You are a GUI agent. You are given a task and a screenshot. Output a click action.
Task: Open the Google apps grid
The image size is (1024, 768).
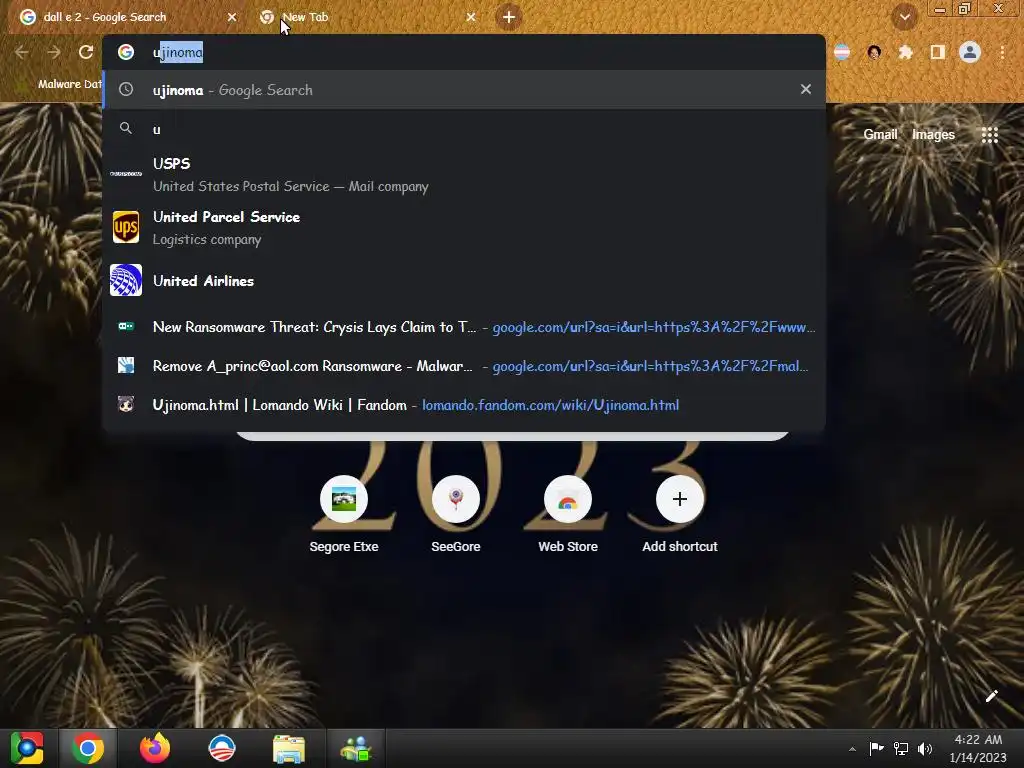coord(990,135)
